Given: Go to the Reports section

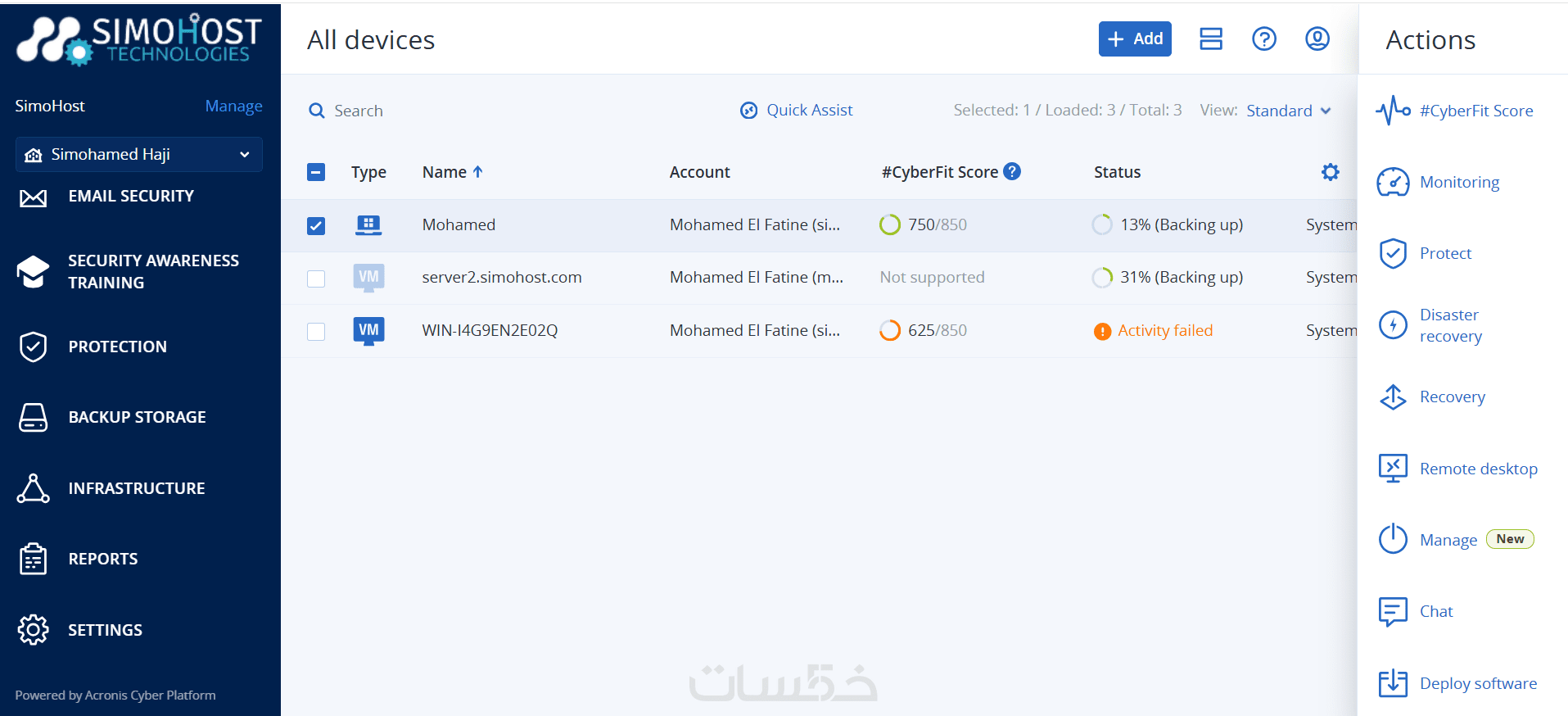Looking at the screenshot, I should pos(103,559).
